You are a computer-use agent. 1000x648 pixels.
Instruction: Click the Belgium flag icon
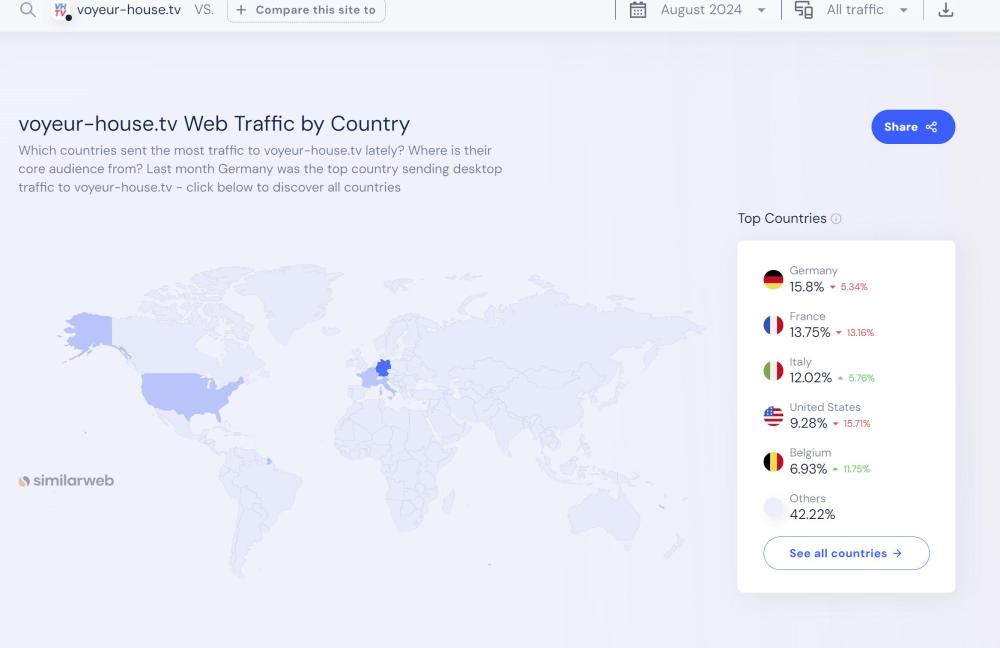tap(773, 461)
